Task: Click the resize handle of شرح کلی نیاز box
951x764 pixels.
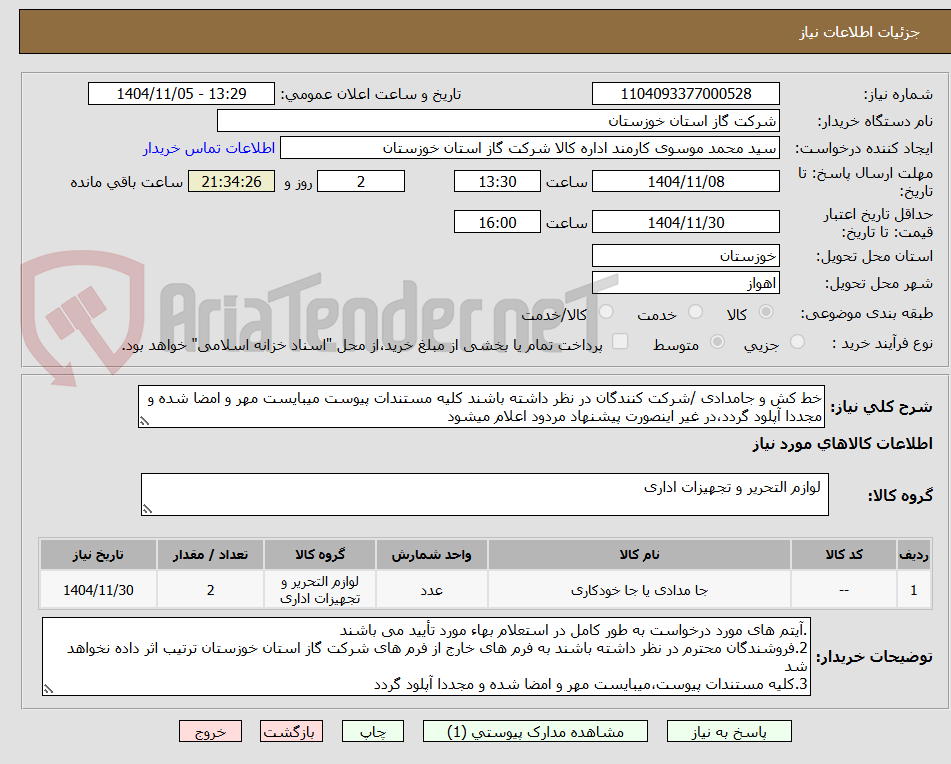Action: [144, 421]
